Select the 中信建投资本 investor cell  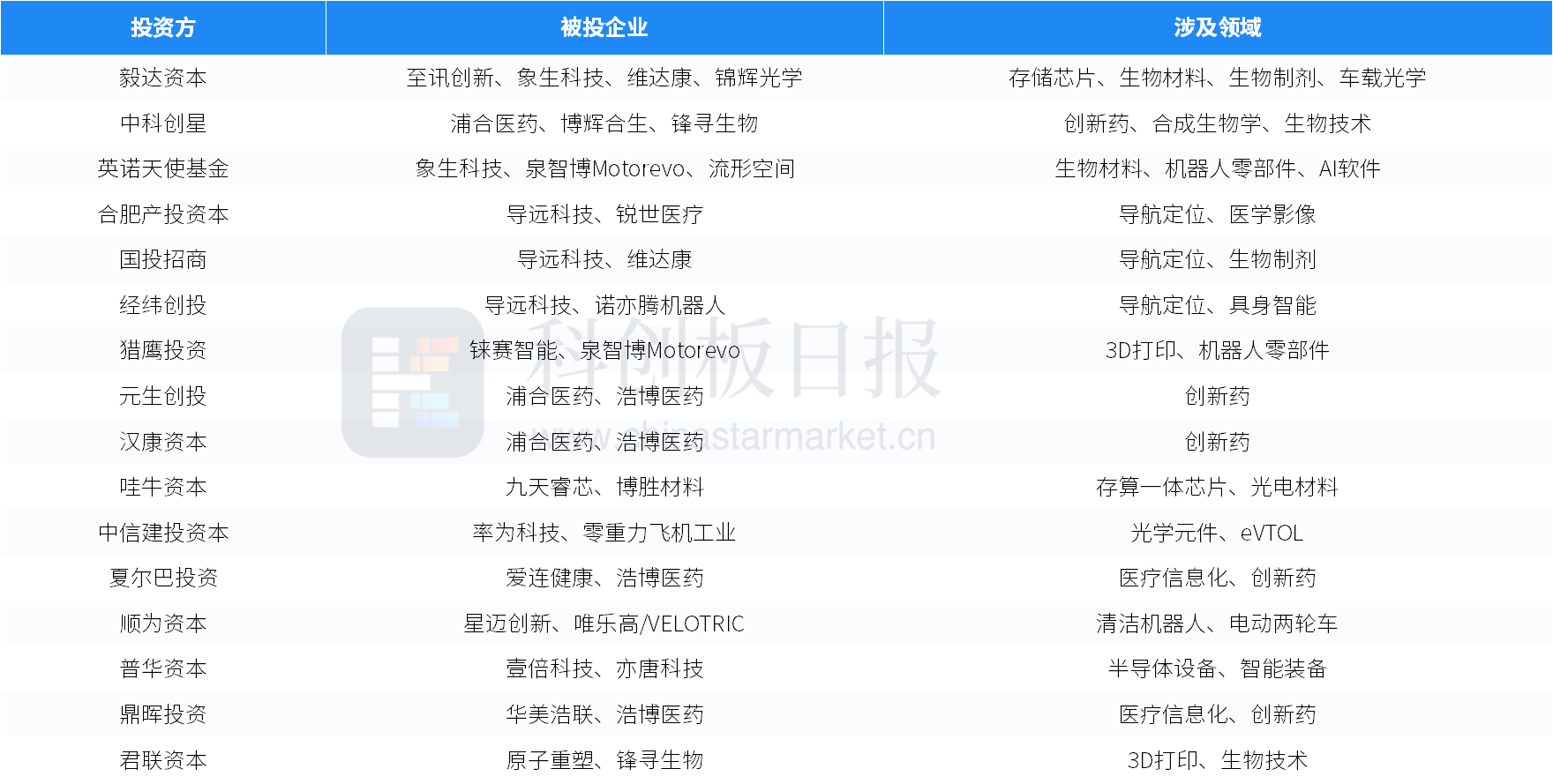coord(163,533)
